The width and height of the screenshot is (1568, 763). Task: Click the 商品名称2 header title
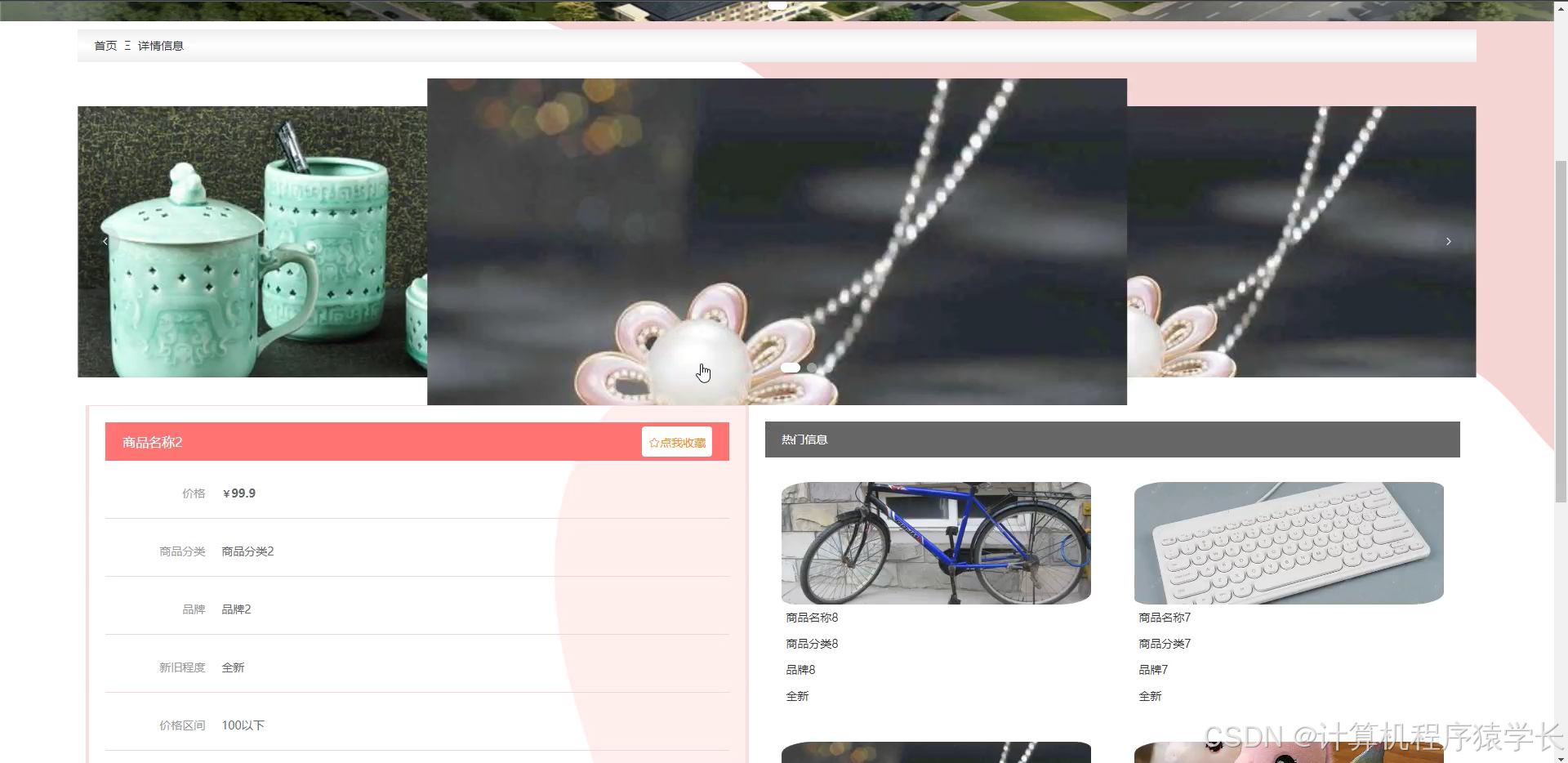(153, 442)
